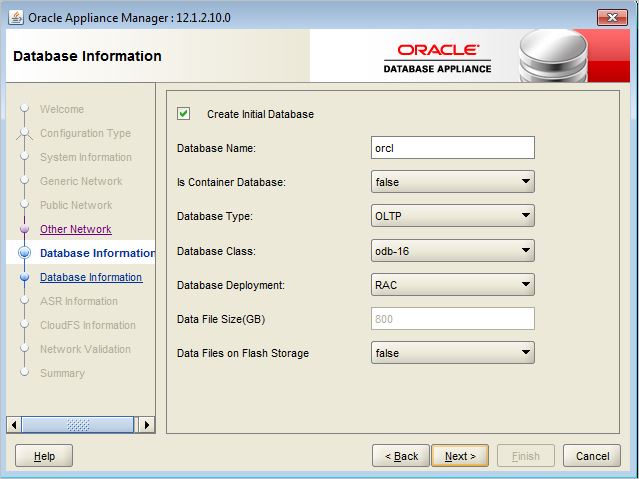Viewport: 639px width, 479px height.
Task: Click the Create Initial Database label
Action: tap(260, 114)
